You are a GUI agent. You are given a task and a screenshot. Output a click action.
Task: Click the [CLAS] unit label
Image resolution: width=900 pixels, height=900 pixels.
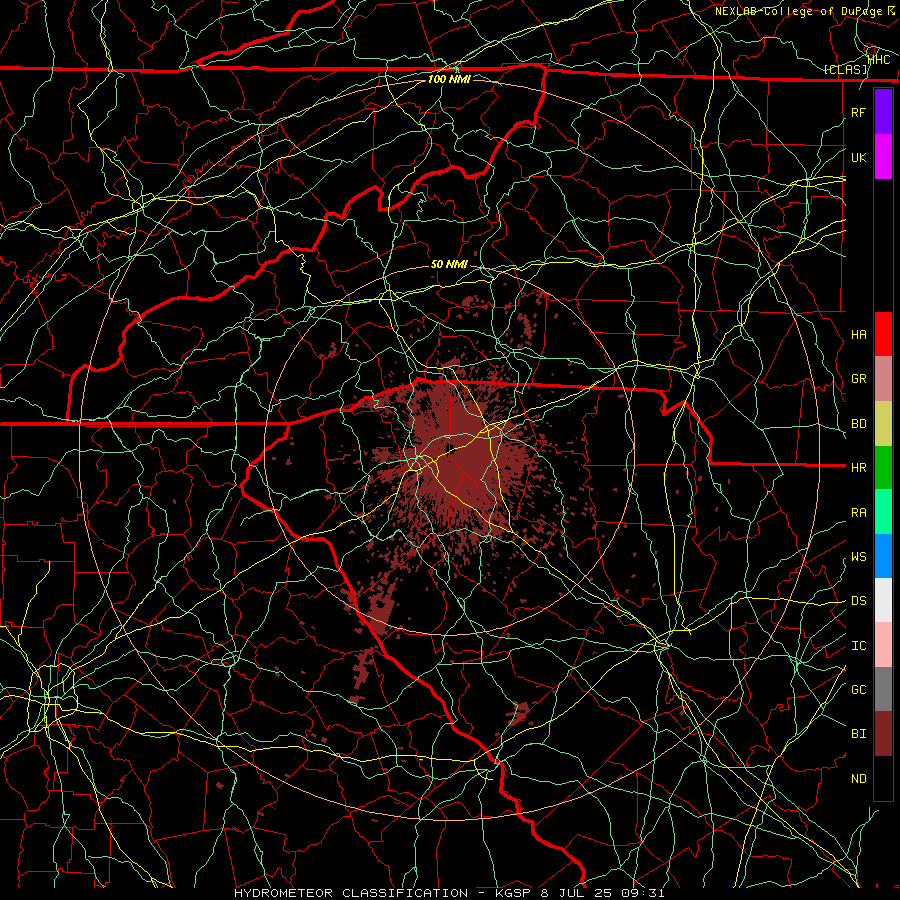(x=845, y=70)
